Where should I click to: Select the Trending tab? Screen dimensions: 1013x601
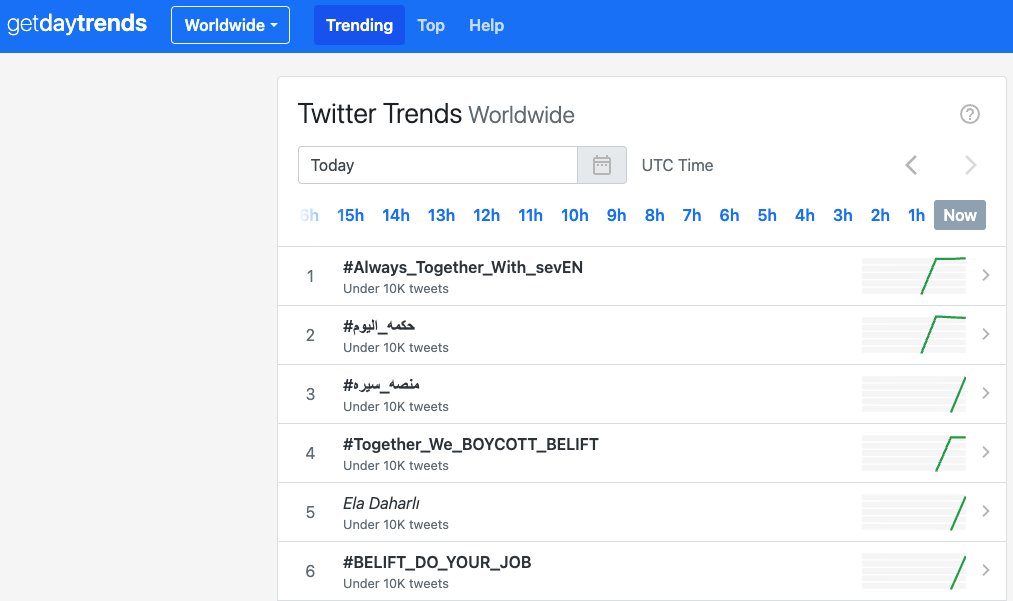click(359, 25)
